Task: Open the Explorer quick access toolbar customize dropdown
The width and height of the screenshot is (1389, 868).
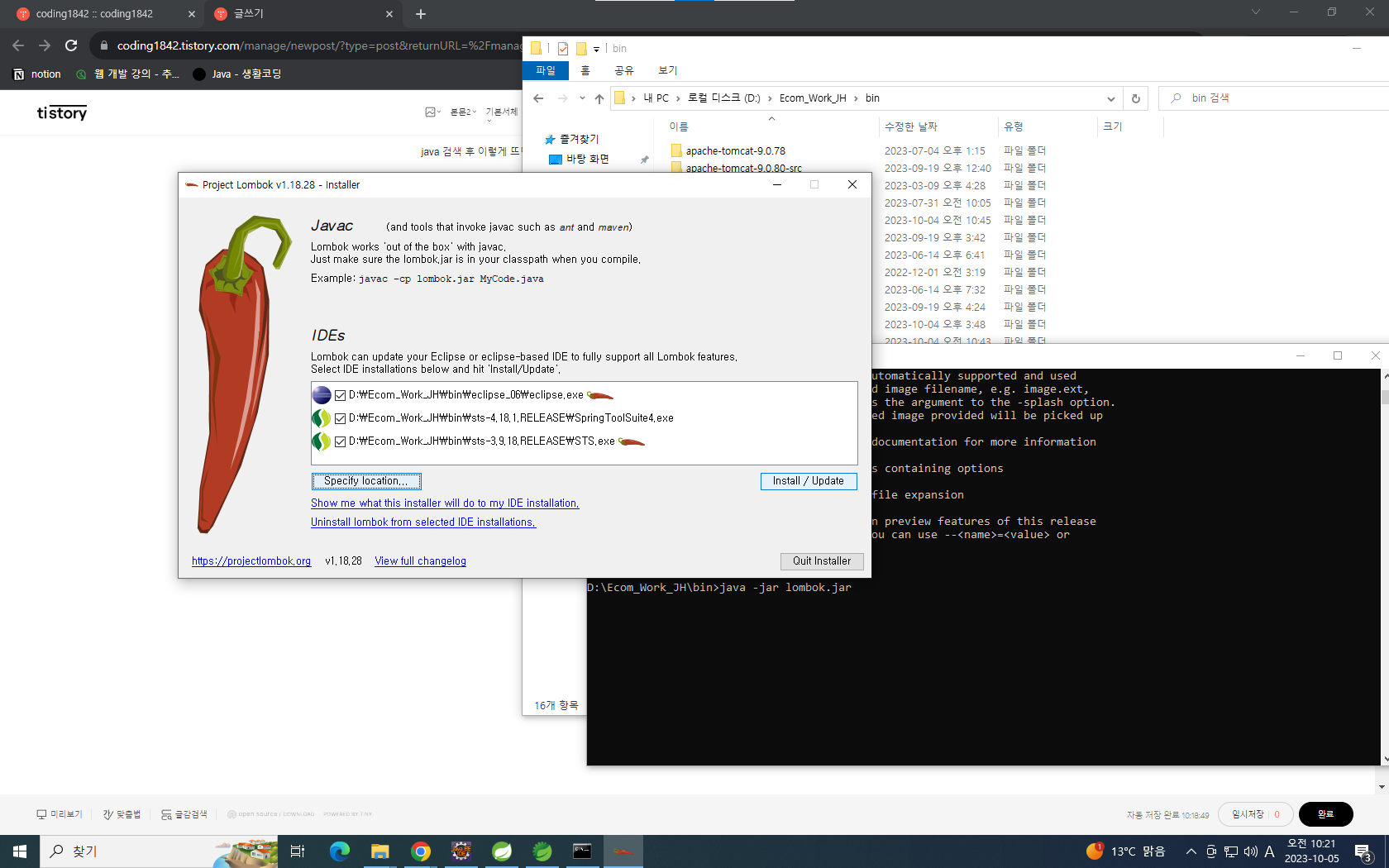Action: (596, 50)
